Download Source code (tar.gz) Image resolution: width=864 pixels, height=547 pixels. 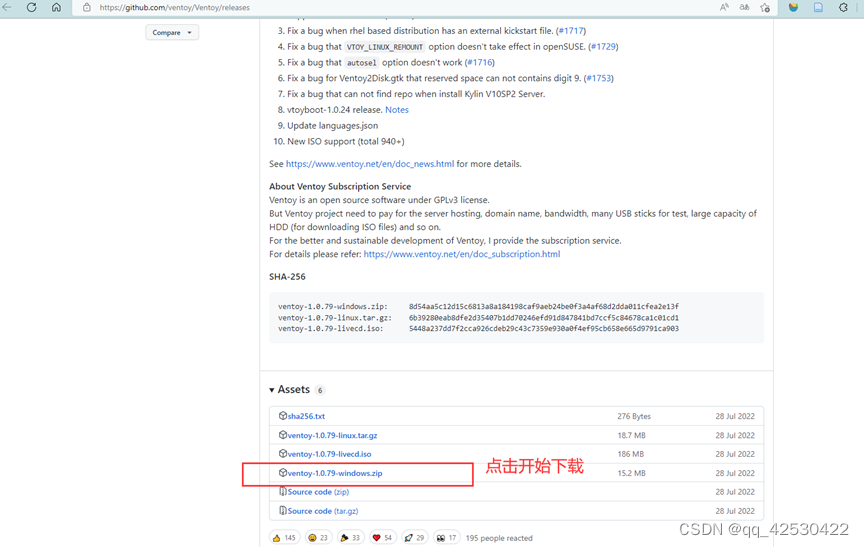point(323,511)
